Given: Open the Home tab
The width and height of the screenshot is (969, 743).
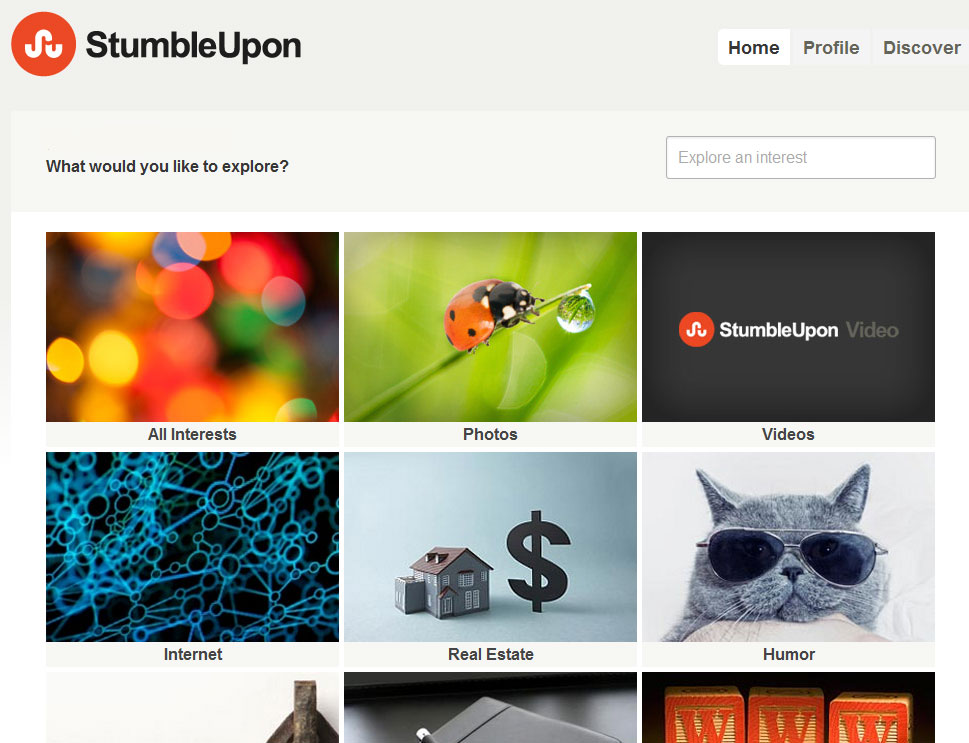Looking at the screenshot, I should 753,48.
